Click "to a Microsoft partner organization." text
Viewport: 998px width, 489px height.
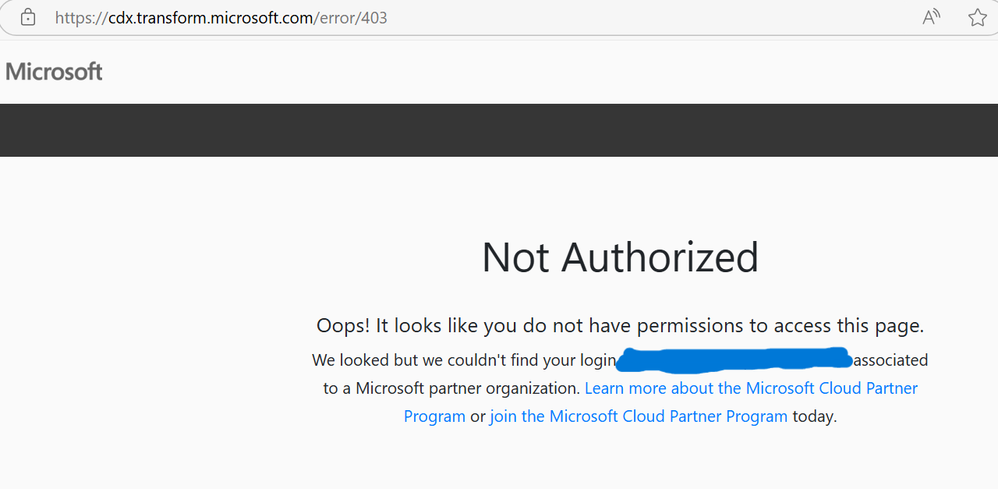(452, 388)
